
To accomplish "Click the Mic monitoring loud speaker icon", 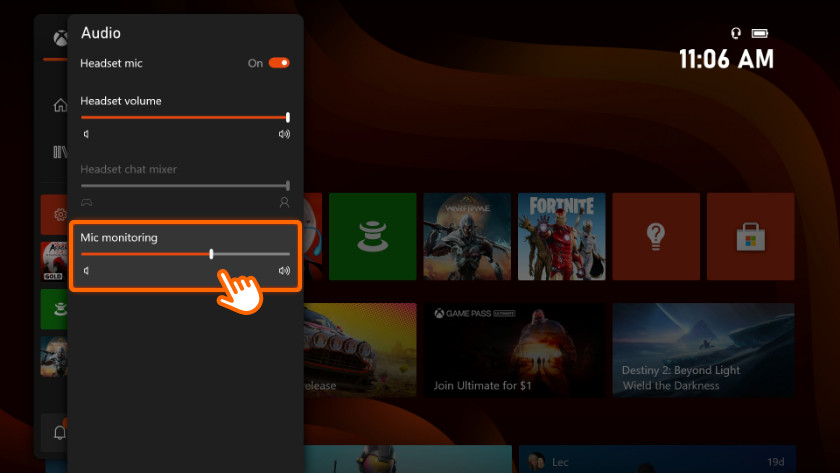I will tap(284, 271).
